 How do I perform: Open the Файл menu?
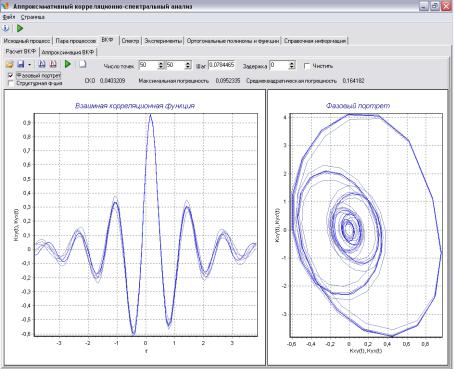[9, 17]
